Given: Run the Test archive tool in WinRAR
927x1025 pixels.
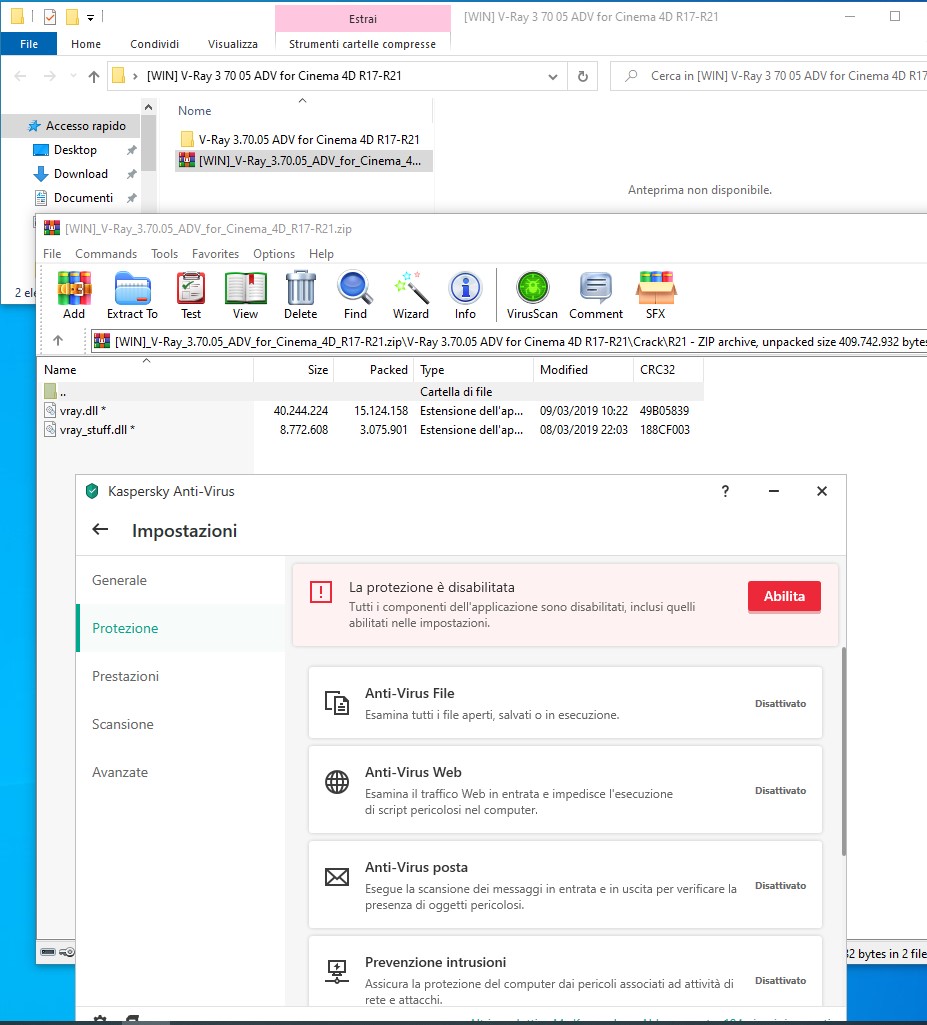Looking at the screenshot, I should point(191,295).
